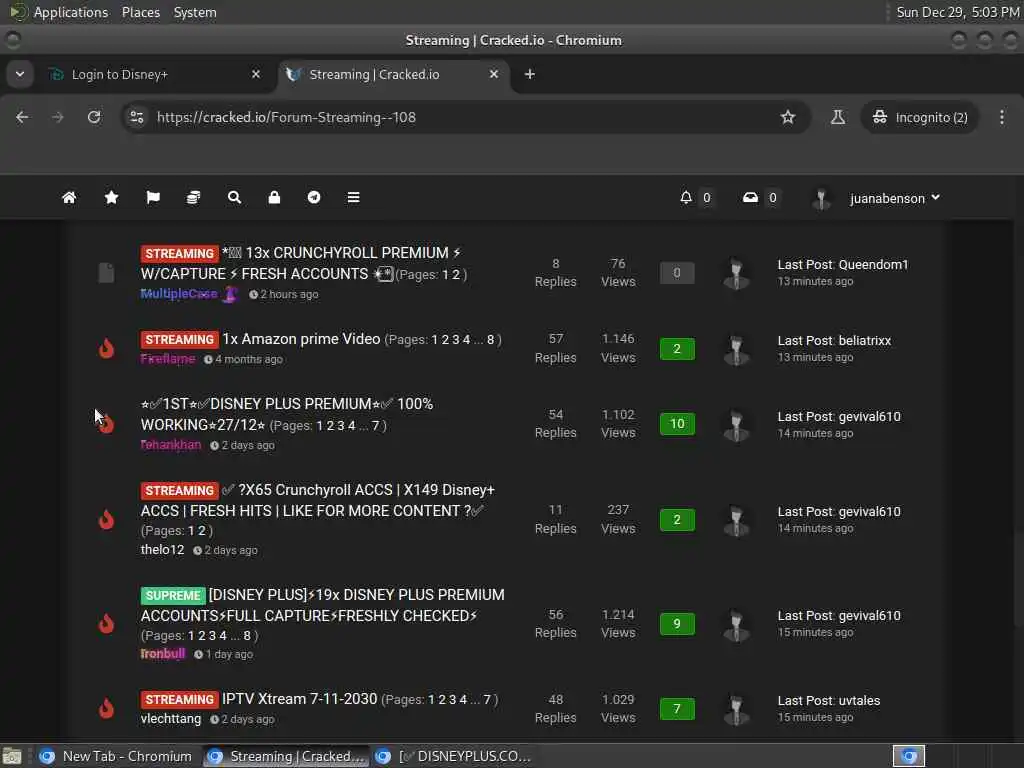Open the Applications menu
The width and height of the screenshot is (1024, 768).
pyautogui.click(x=71, y=12)
